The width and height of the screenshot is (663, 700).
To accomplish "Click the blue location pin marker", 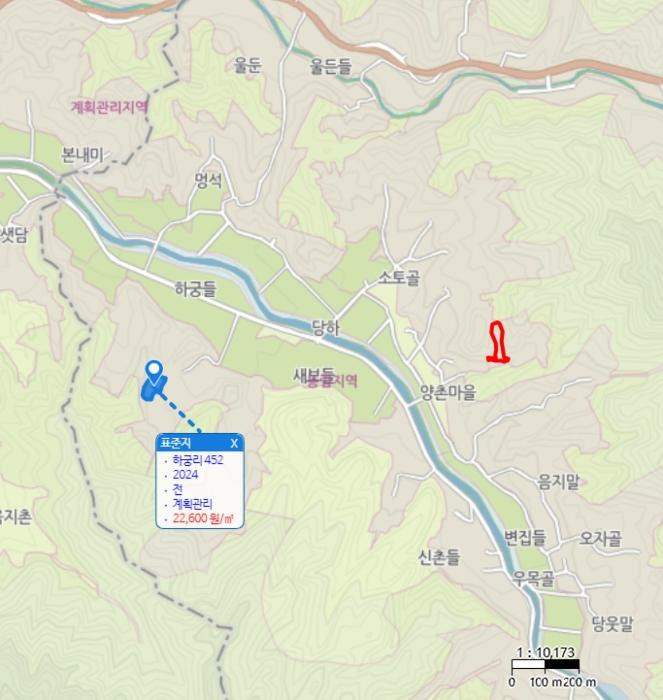I will coord(154,373).
